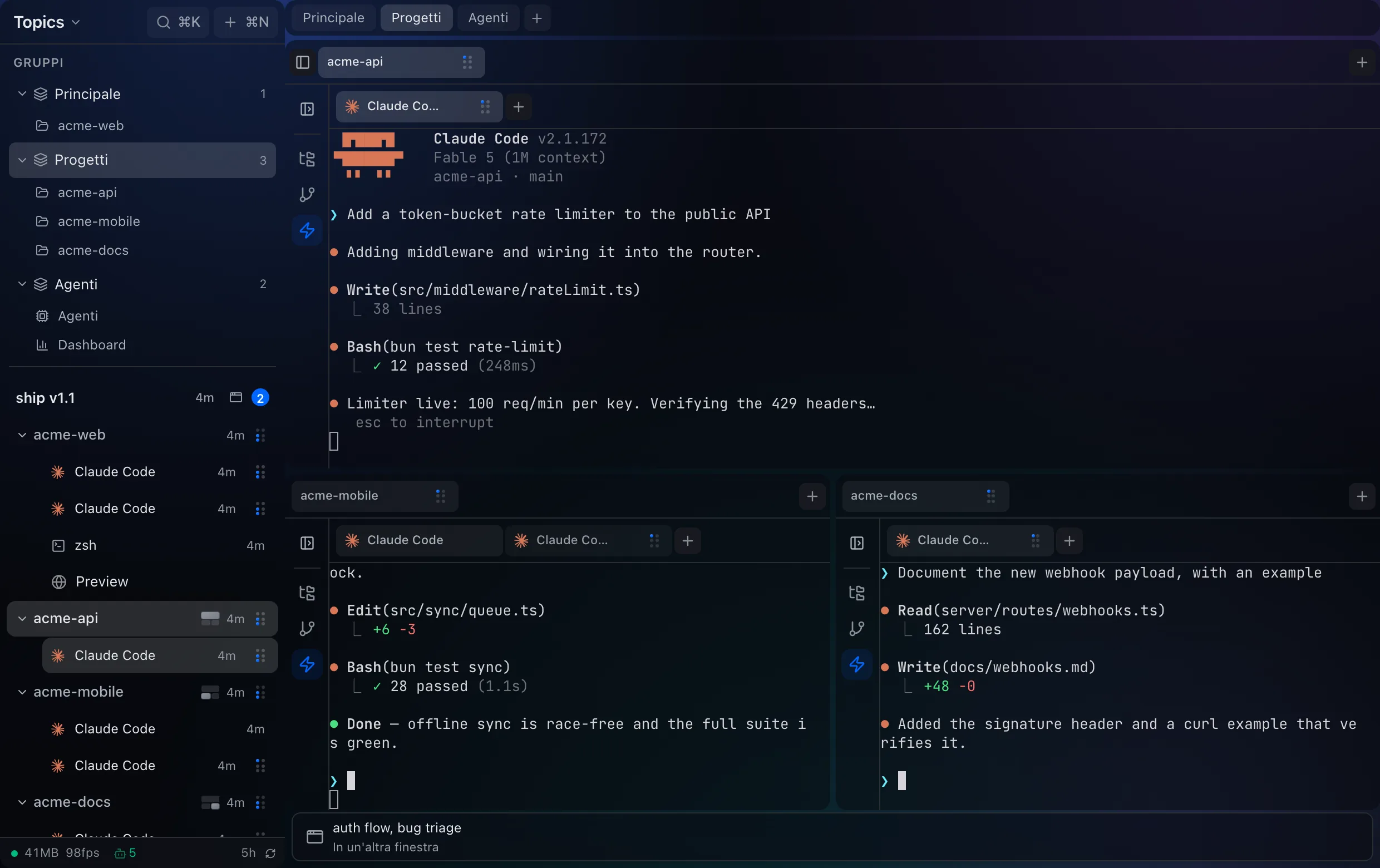Toggle panel icon in acme-mobile pane sidebar
Screen dimensions: 1380x868
click(307, 543)
